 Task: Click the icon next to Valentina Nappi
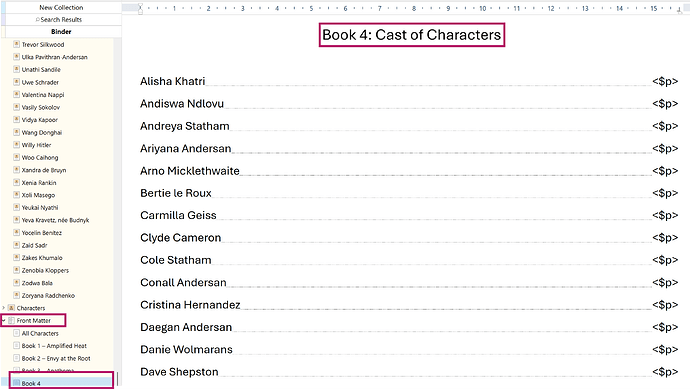click(16, 94)
